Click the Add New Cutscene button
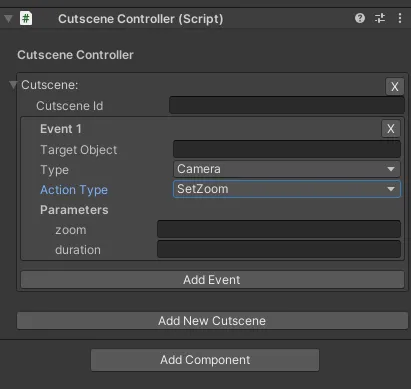 [x=212, y=321]
